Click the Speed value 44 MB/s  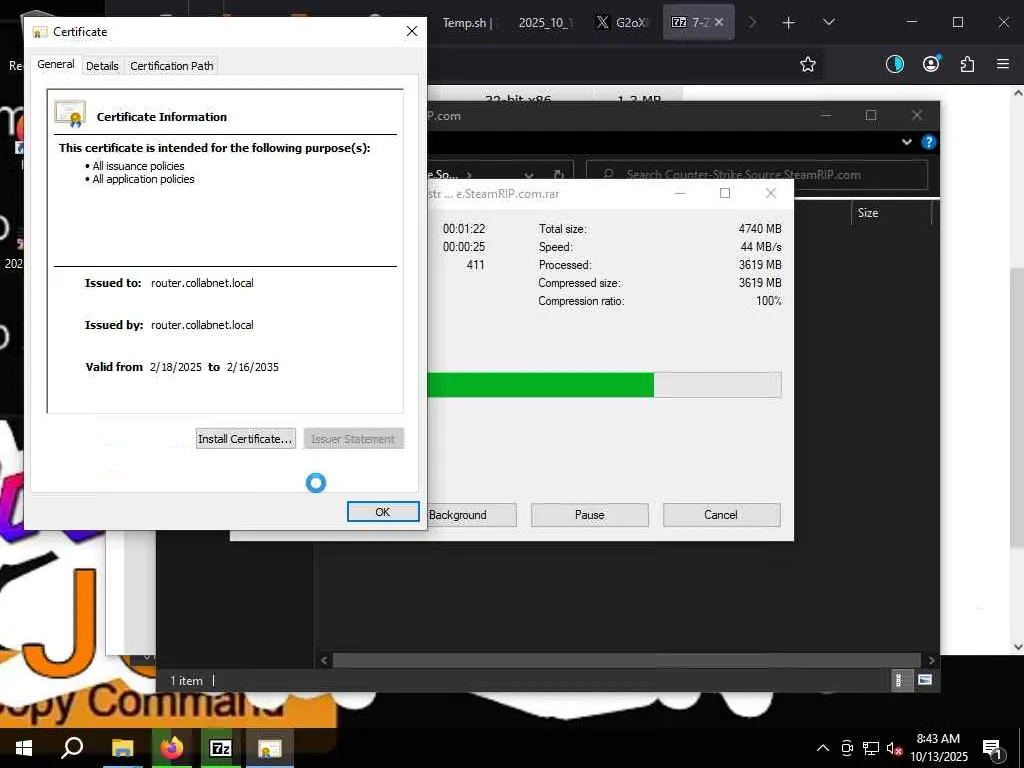761,247
